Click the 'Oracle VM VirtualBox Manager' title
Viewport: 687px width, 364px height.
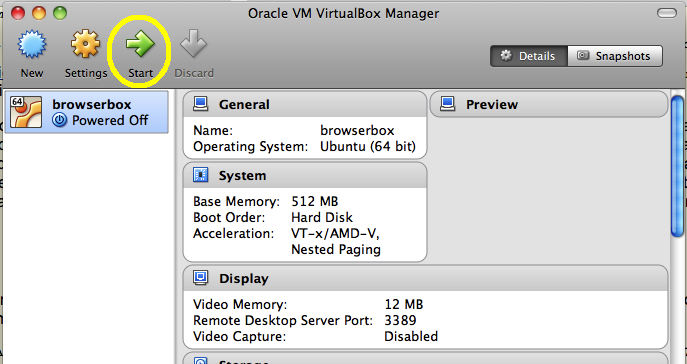pos(343,14)
